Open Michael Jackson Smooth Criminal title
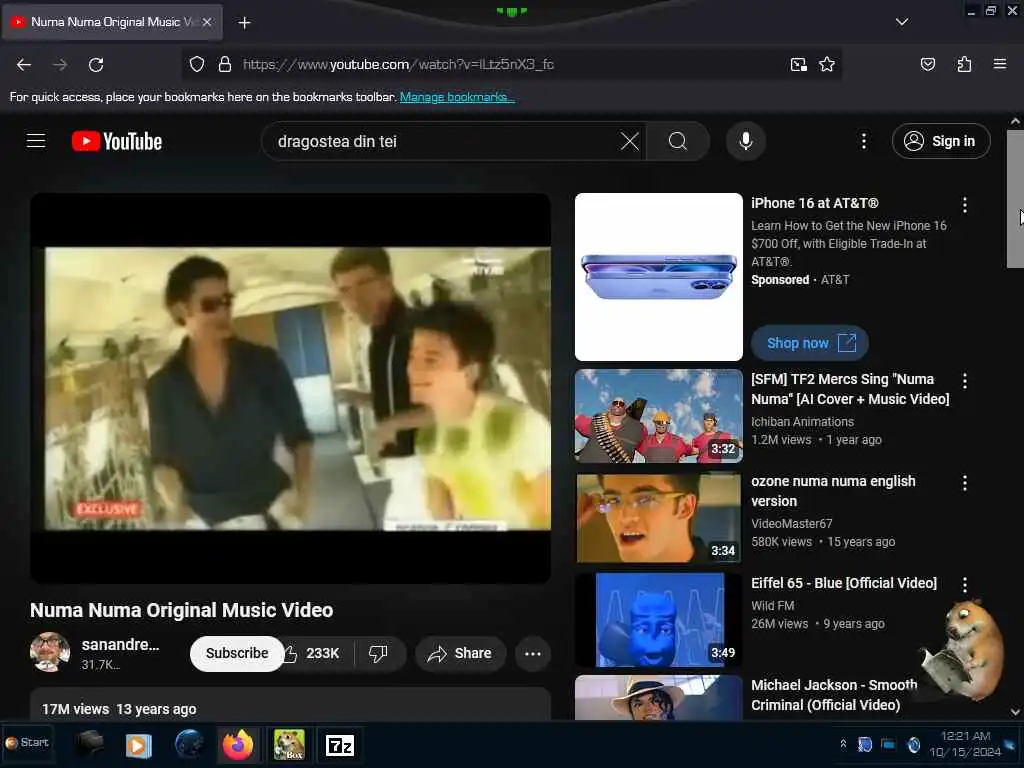Image resolution: width=1024 pixels, height=768 pixels. [x=834, y=695]
